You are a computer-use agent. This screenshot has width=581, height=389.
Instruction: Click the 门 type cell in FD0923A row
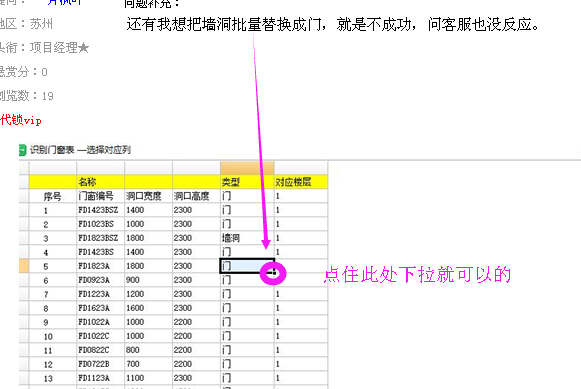(247, 280)
